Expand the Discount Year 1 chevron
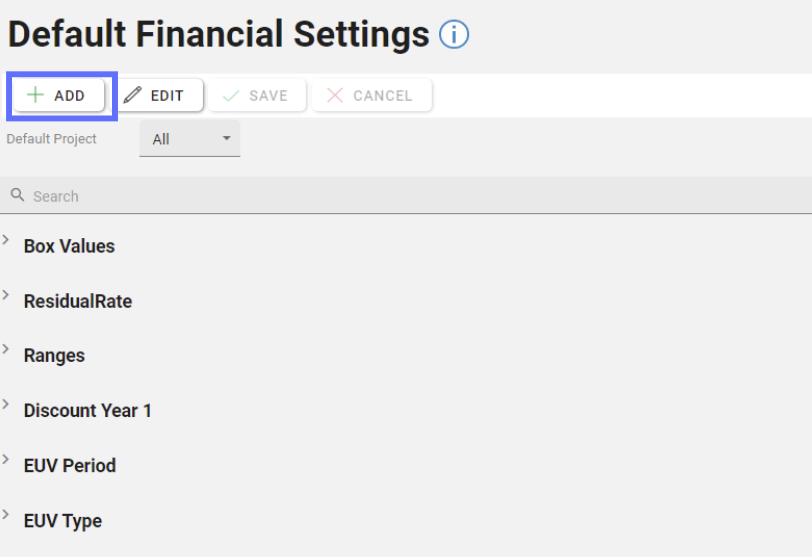This screenshot has width=812, height=557. [7, 406]
